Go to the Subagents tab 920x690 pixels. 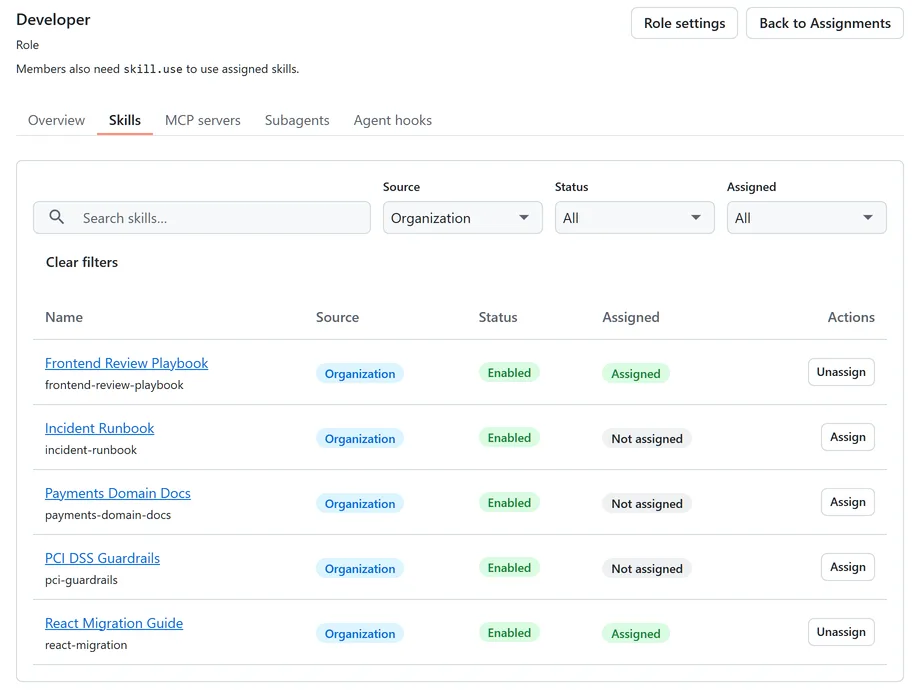tap(297, 120)
